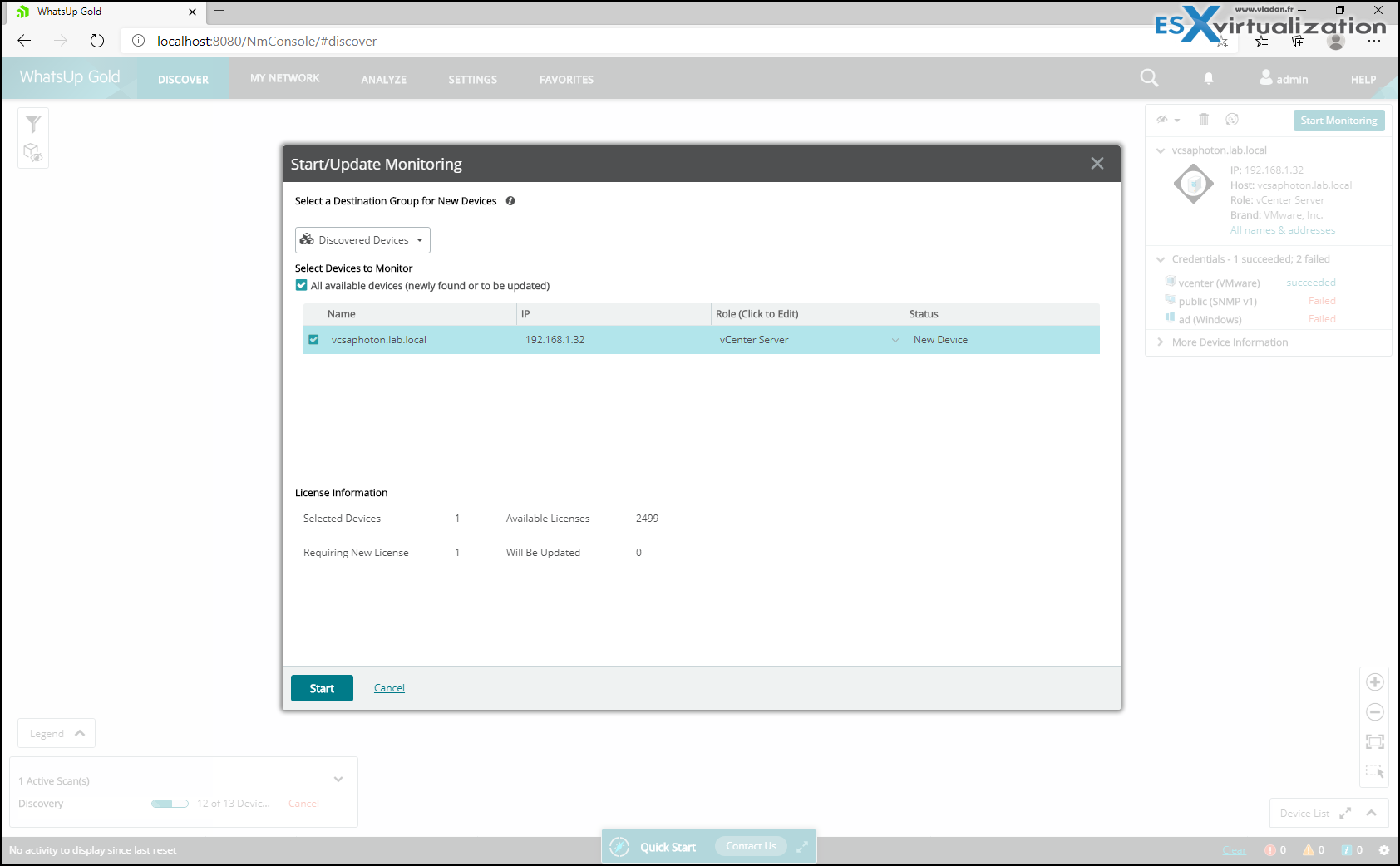Sort by the Name column header

420,314
